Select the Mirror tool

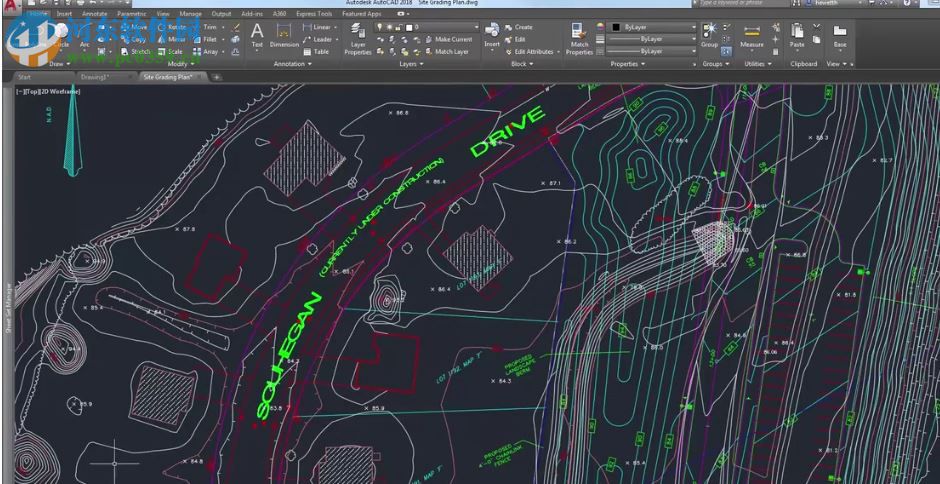pos(172,40)
